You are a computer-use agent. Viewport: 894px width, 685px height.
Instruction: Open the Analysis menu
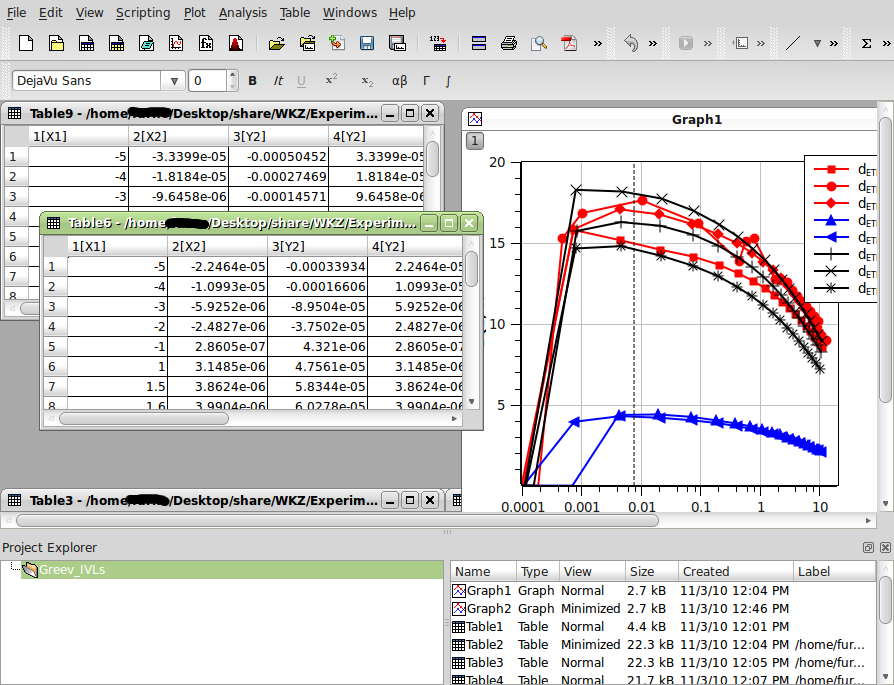pos(243,12)
